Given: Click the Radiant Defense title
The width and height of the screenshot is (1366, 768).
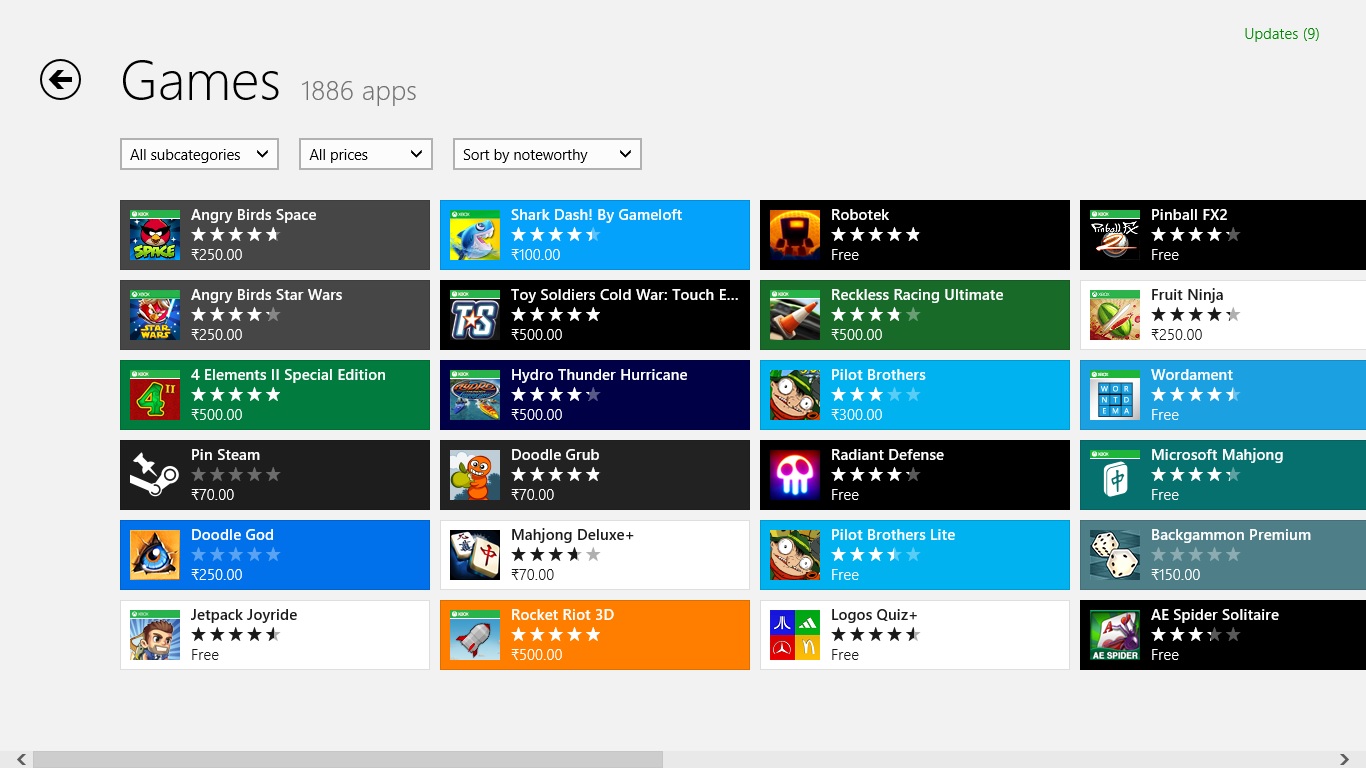Looking at the screenshot, I should pyautogui.click(x=887, y=455).
